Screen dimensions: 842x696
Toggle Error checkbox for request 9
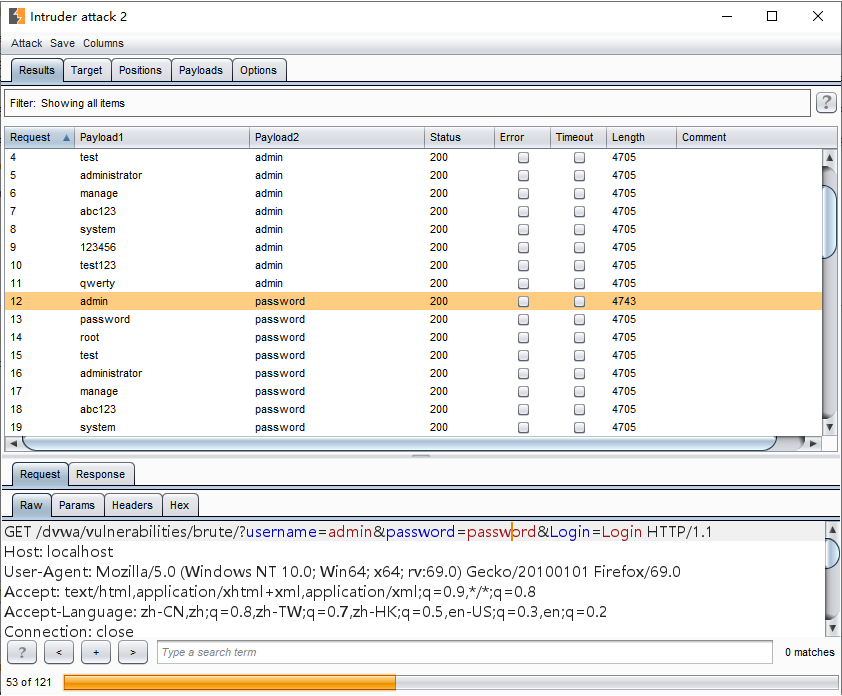523,248
